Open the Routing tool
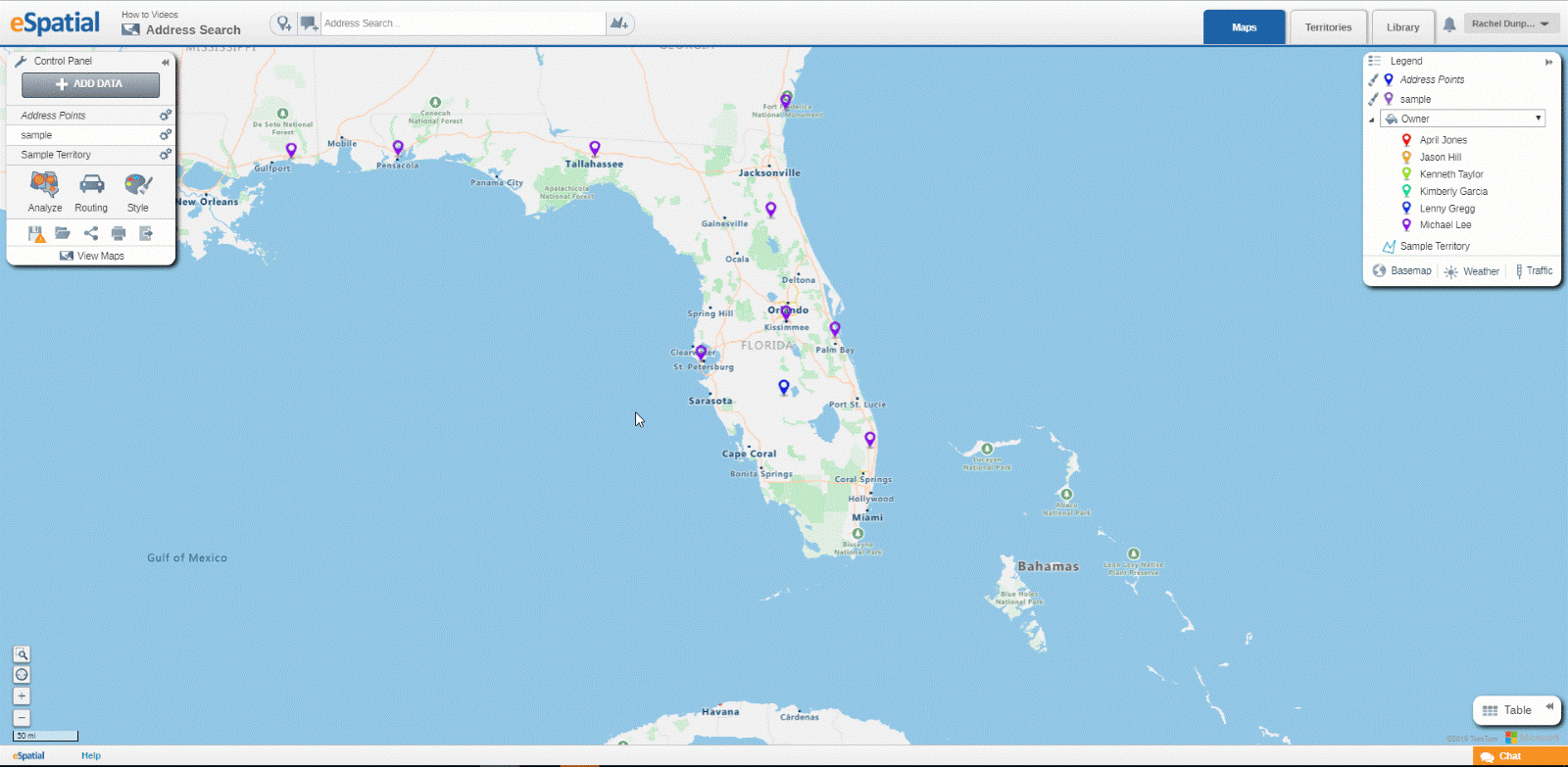The height and width of the screenshot is (767, 1568). coord(91,192)
